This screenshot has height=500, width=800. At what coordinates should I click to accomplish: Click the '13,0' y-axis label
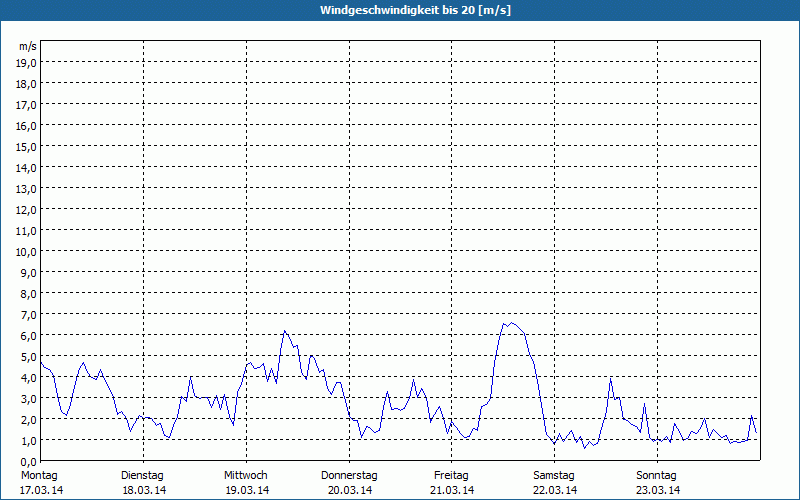pyautogui.click(x=26, y=189)
